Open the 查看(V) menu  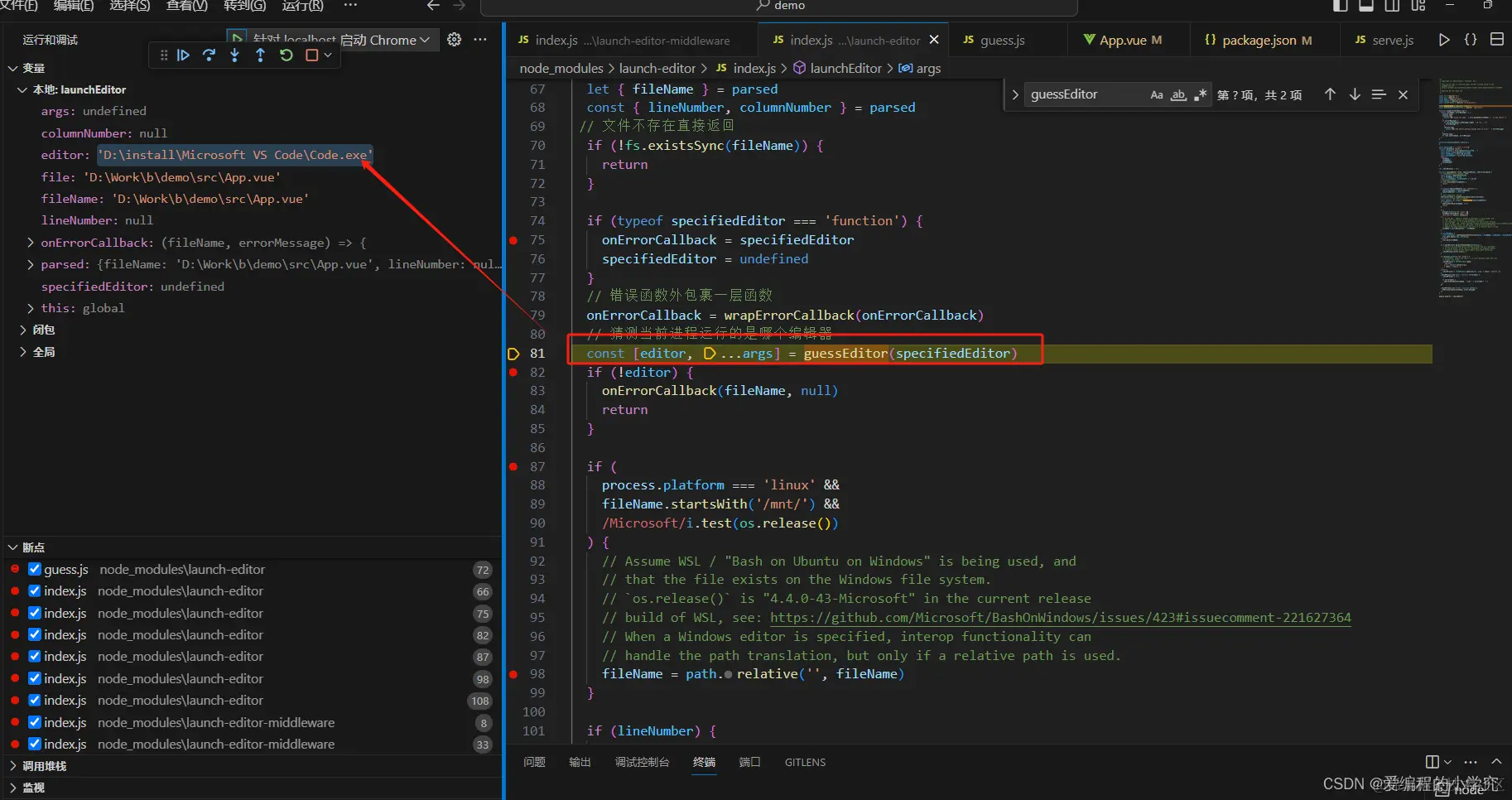click(187, 6)
